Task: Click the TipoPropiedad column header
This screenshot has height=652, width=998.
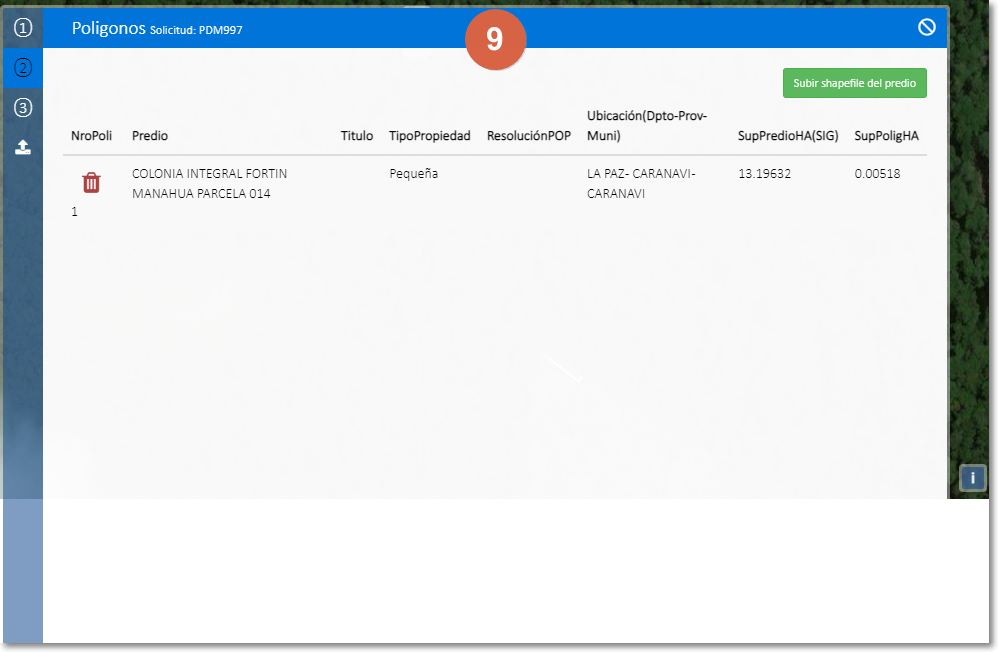Action: pyautogui.click(x=429, y=136)
